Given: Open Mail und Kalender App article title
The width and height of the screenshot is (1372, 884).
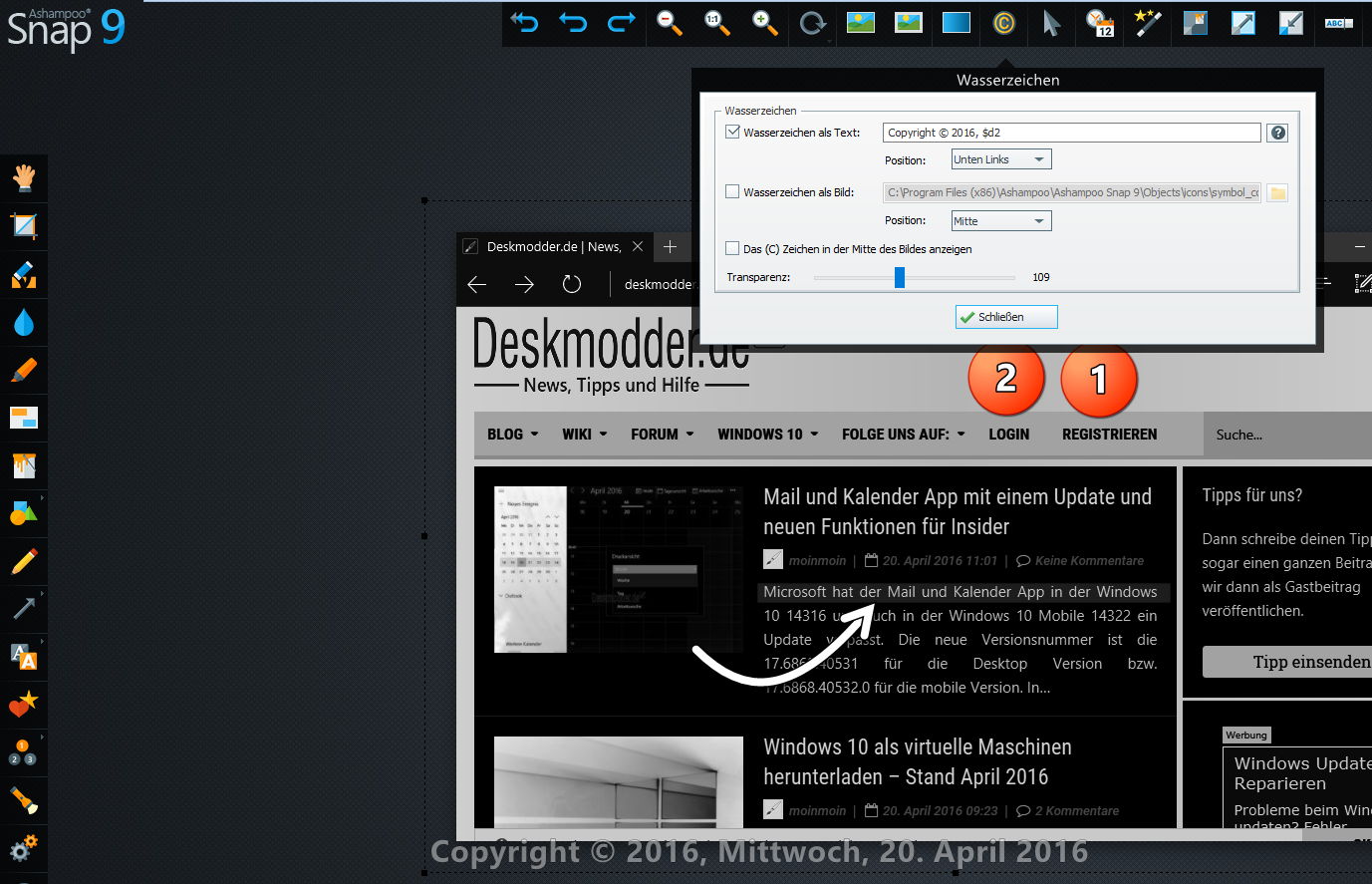Looking at the screenshot, I should coord(958,511).
